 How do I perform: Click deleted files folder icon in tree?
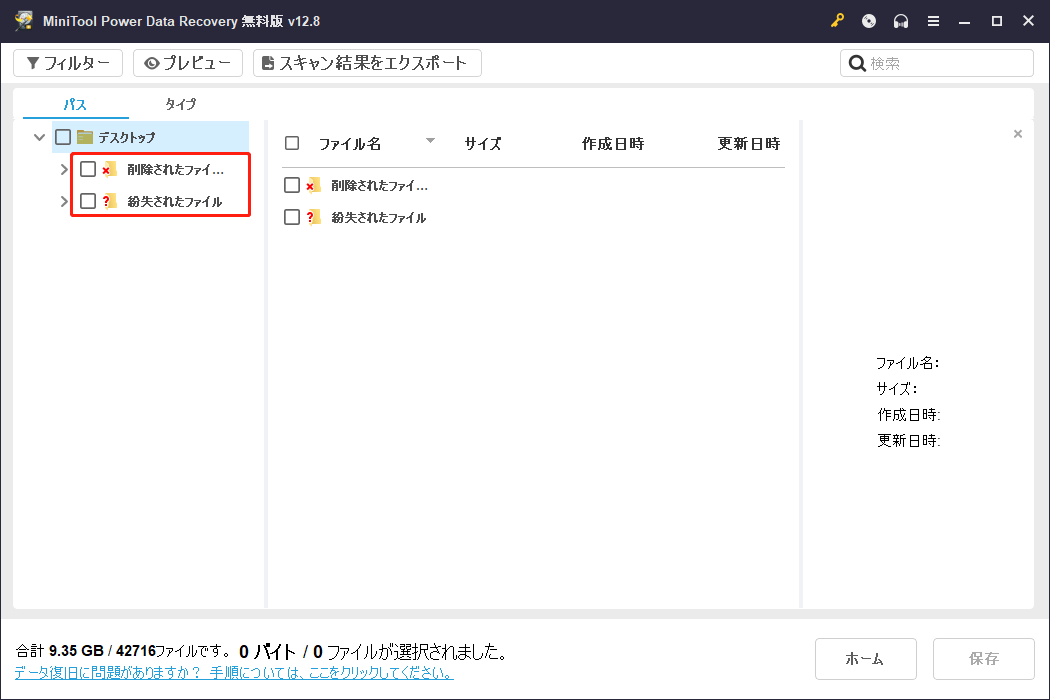pos(110,169)
